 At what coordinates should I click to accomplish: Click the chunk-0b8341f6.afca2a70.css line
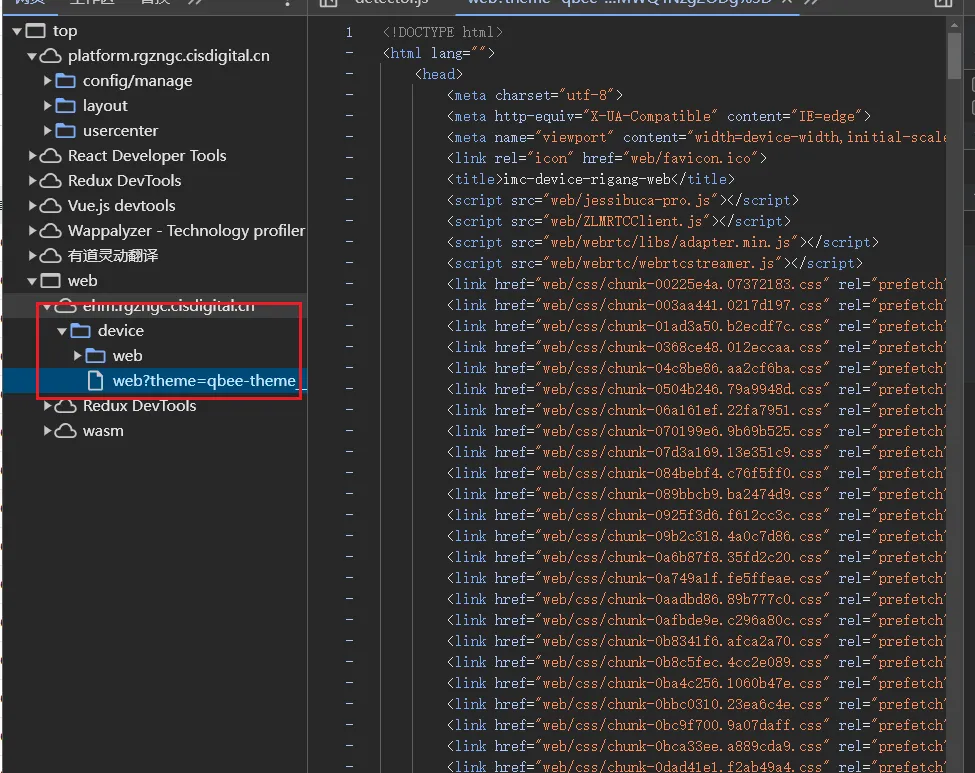[x=696, y=641]
